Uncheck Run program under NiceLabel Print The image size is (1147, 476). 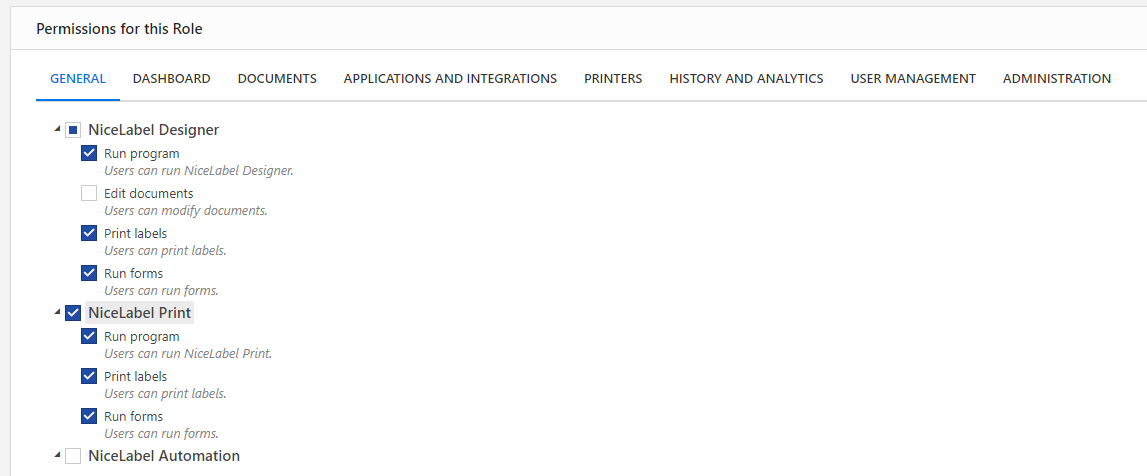point(89,337)
